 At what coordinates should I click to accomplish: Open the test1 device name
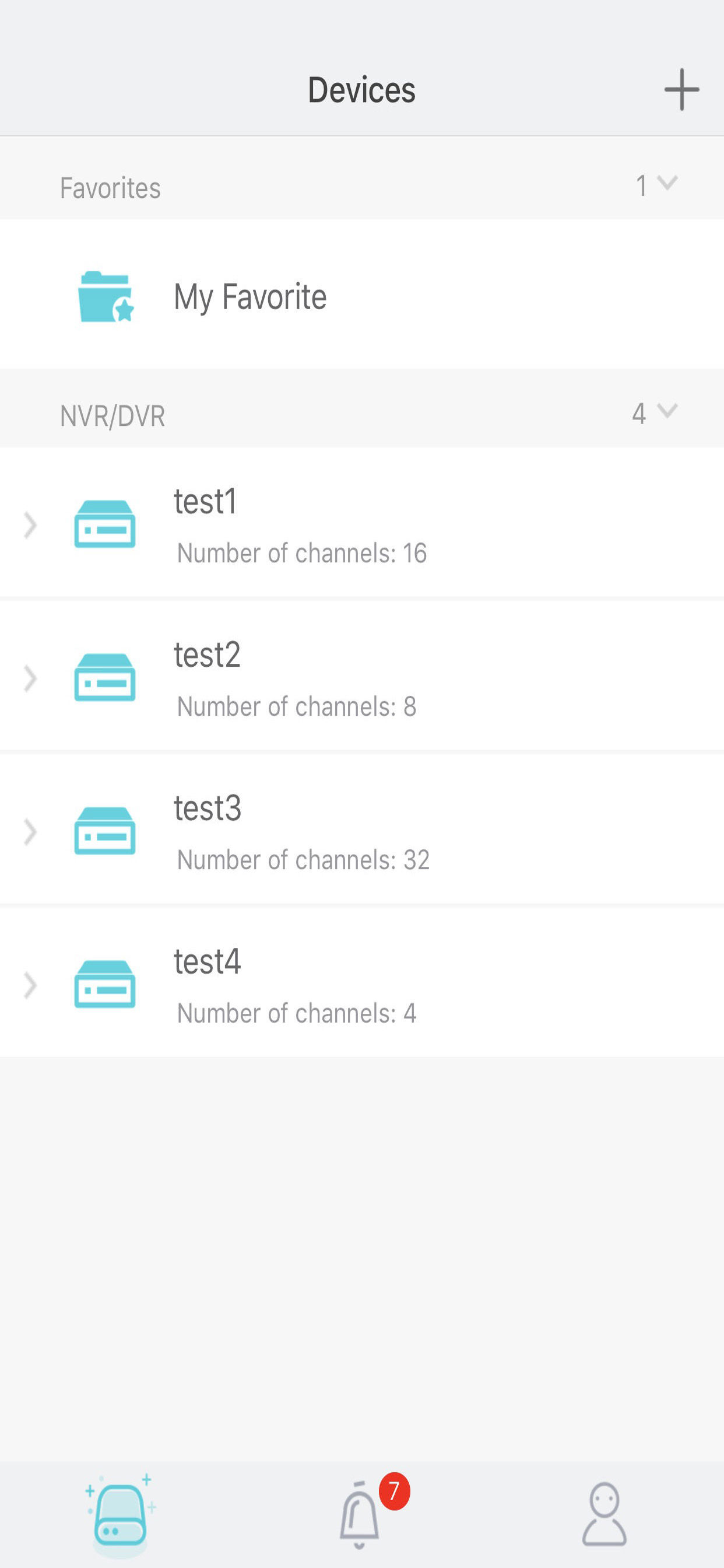coord(206,502)
